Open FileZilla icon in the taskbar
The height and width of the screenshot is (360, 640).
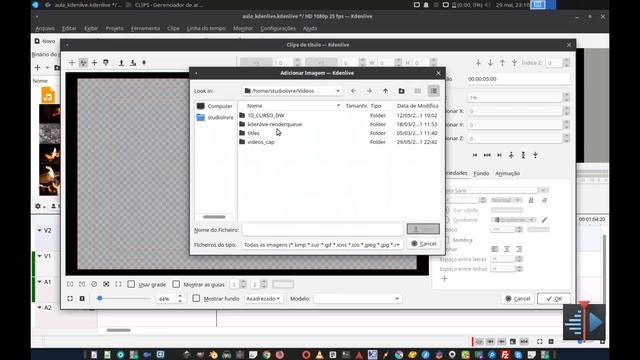505,354
